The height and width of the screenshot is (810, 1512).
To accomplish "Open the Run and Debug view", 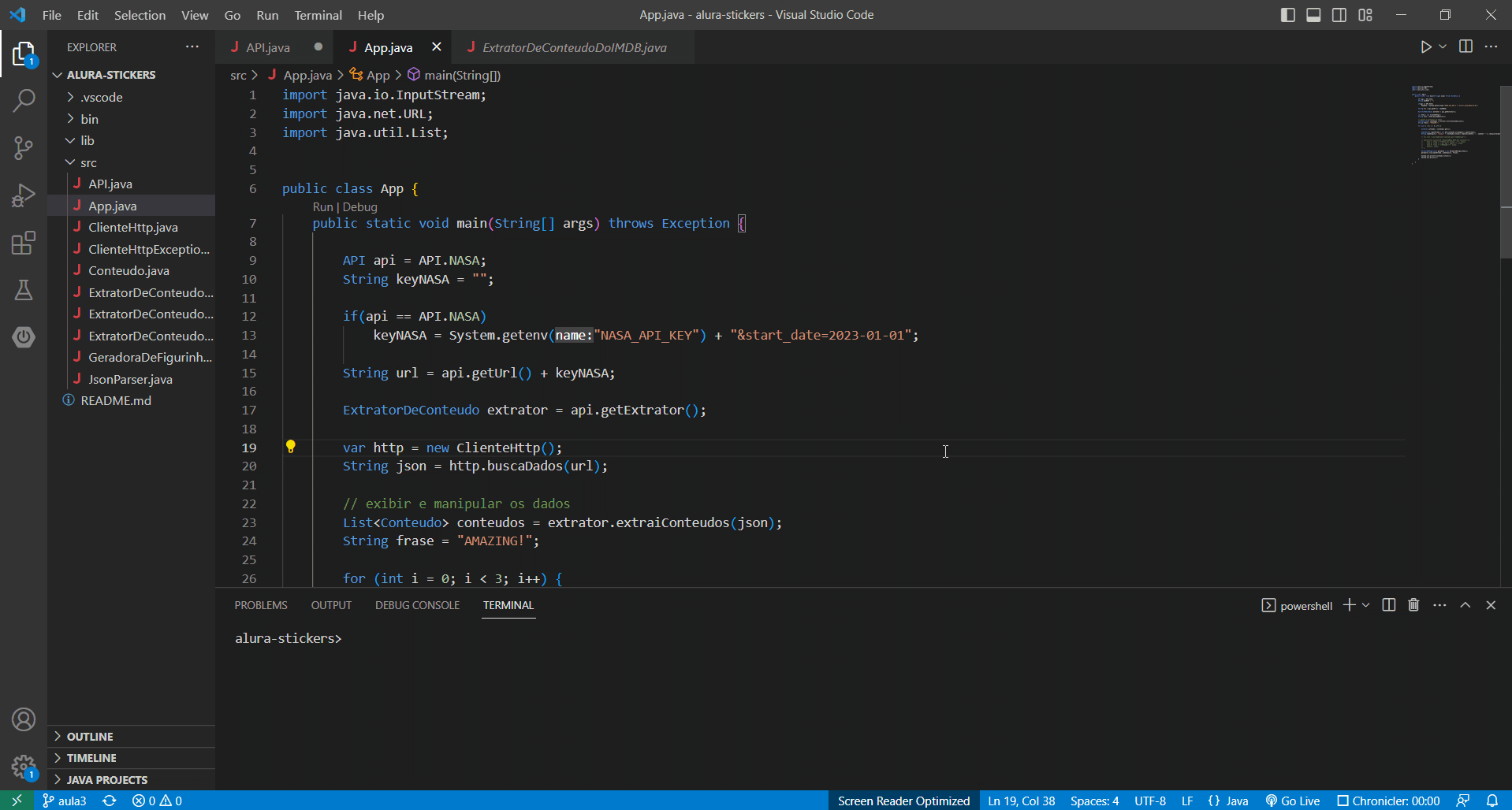I will pos(24,195).
